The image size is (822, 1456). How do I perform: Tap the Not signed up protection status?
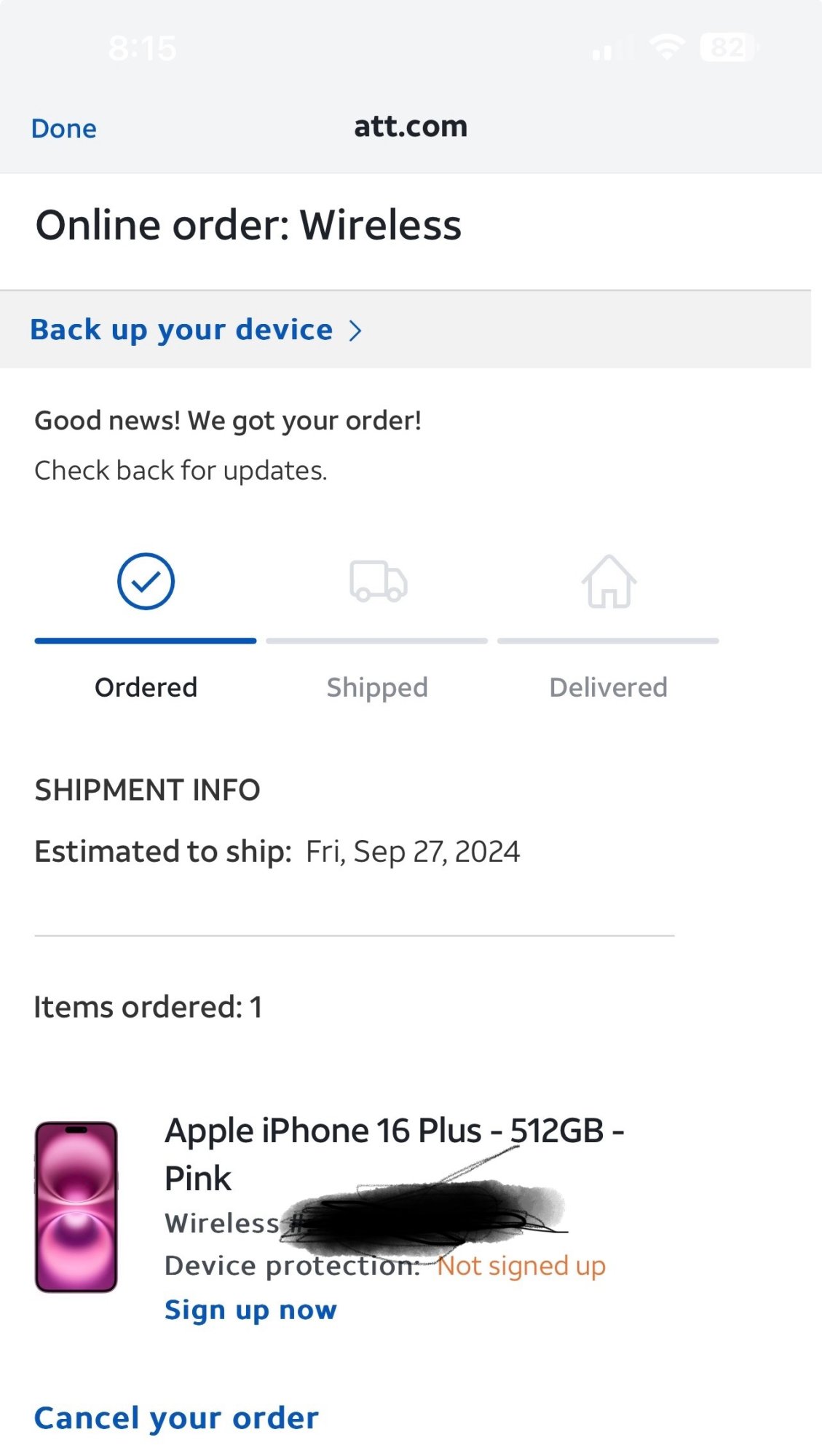521,1266
